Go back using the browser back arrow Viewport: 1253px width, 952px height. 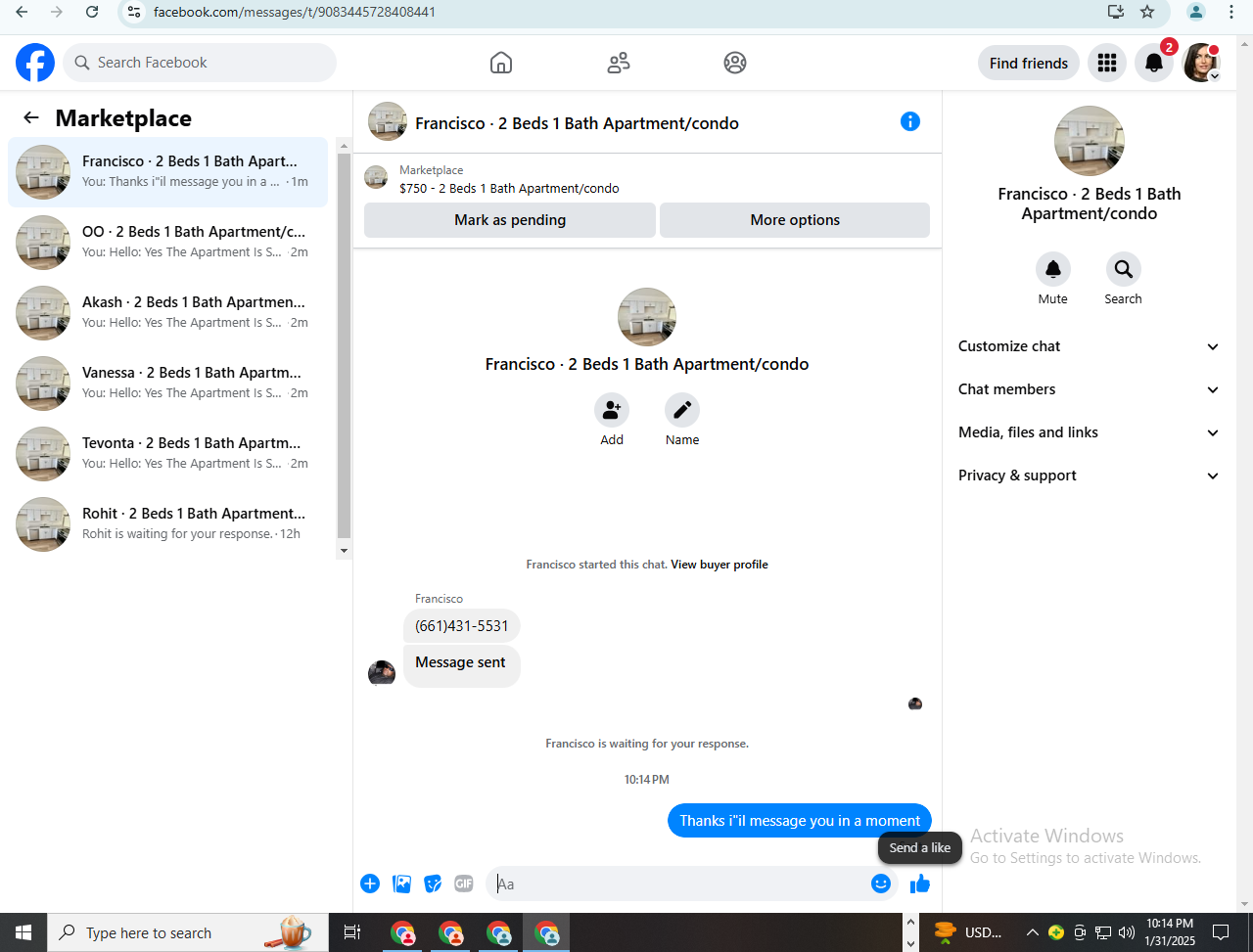(x=22, y=12)
